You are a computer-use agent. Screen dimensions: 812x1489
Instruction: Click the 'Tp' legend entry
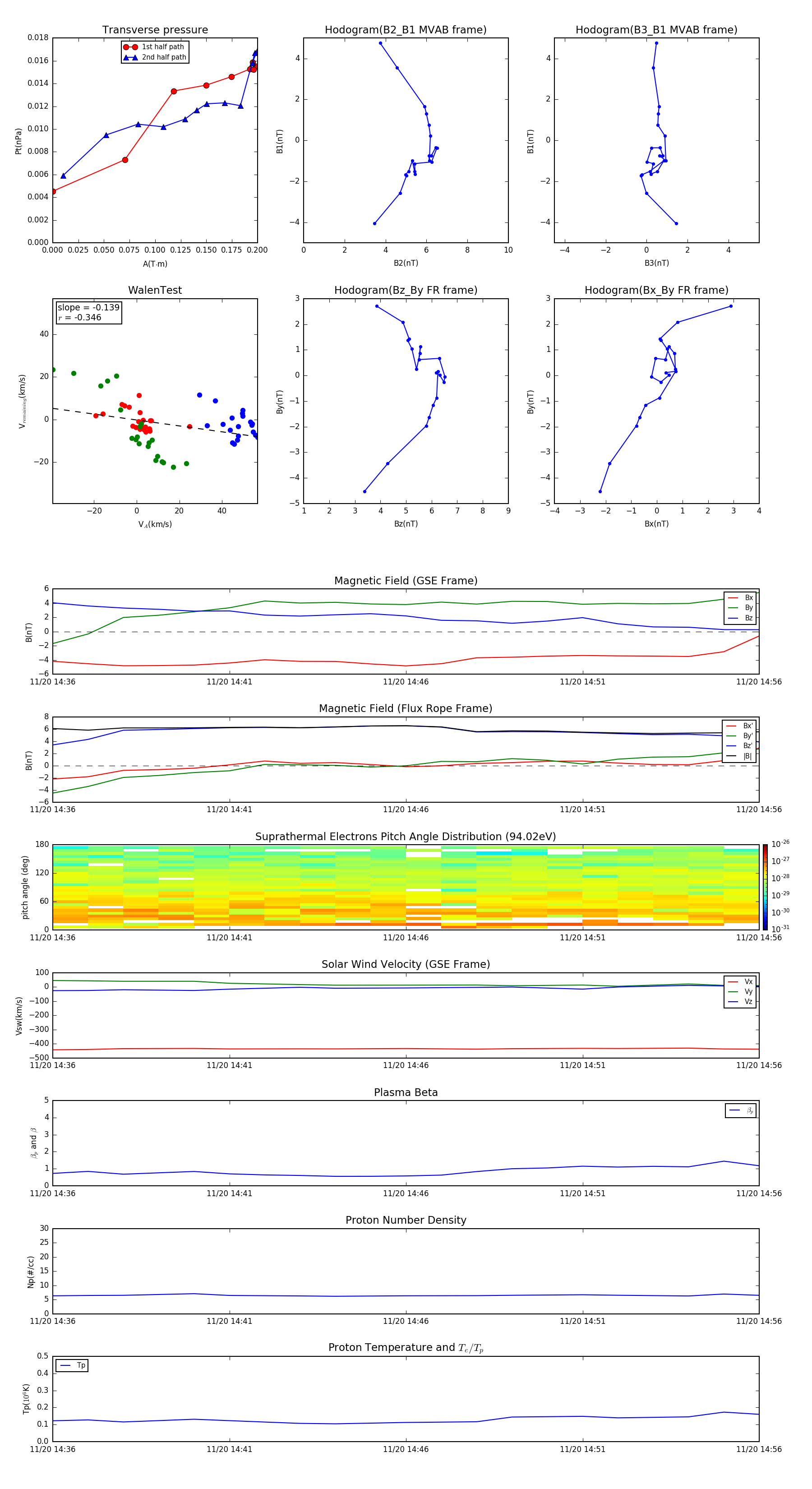point(72,1365)
